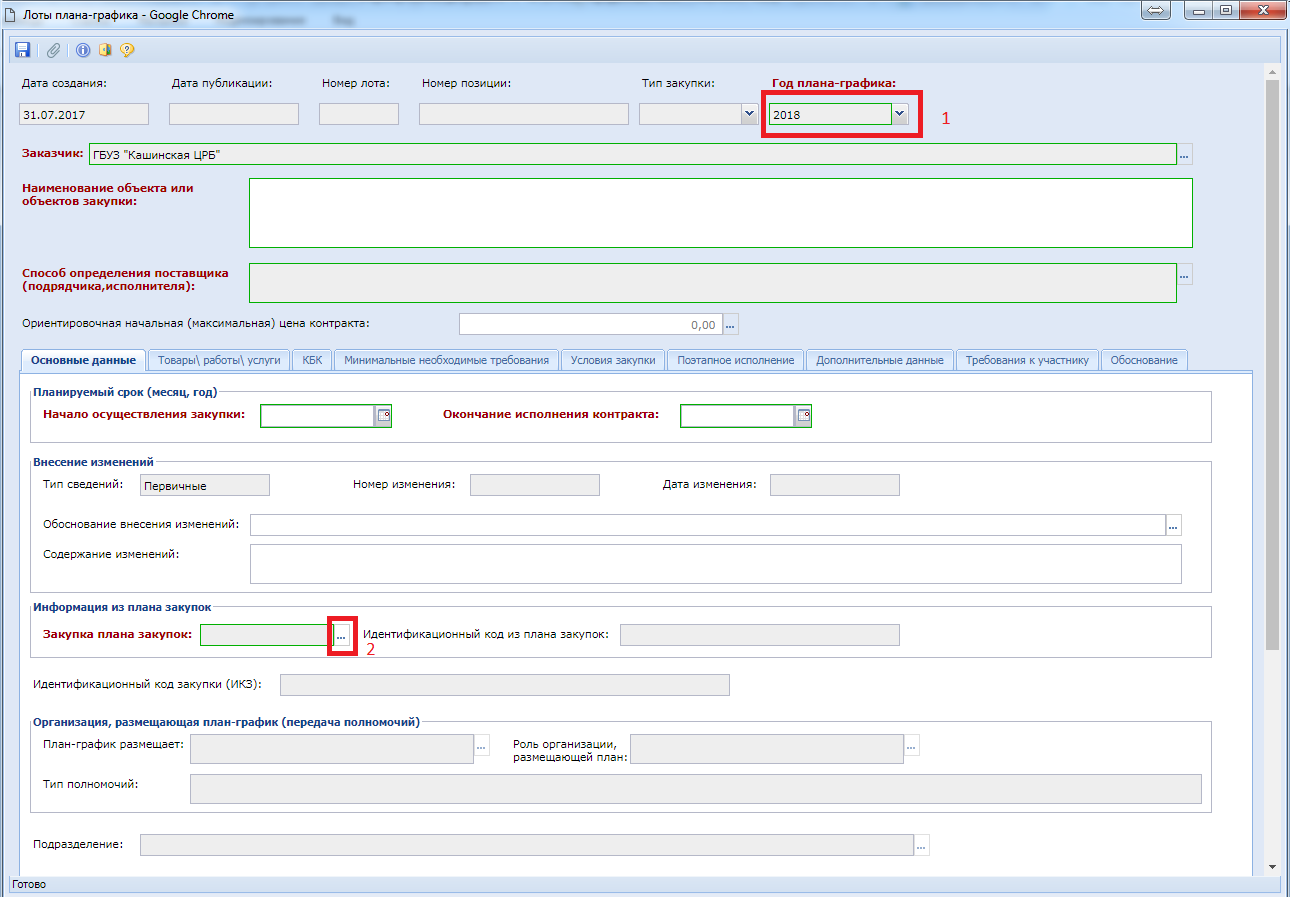Screen dimensions: 1290x897
Task: Open the help question mark icon
Action: point(127,50)
